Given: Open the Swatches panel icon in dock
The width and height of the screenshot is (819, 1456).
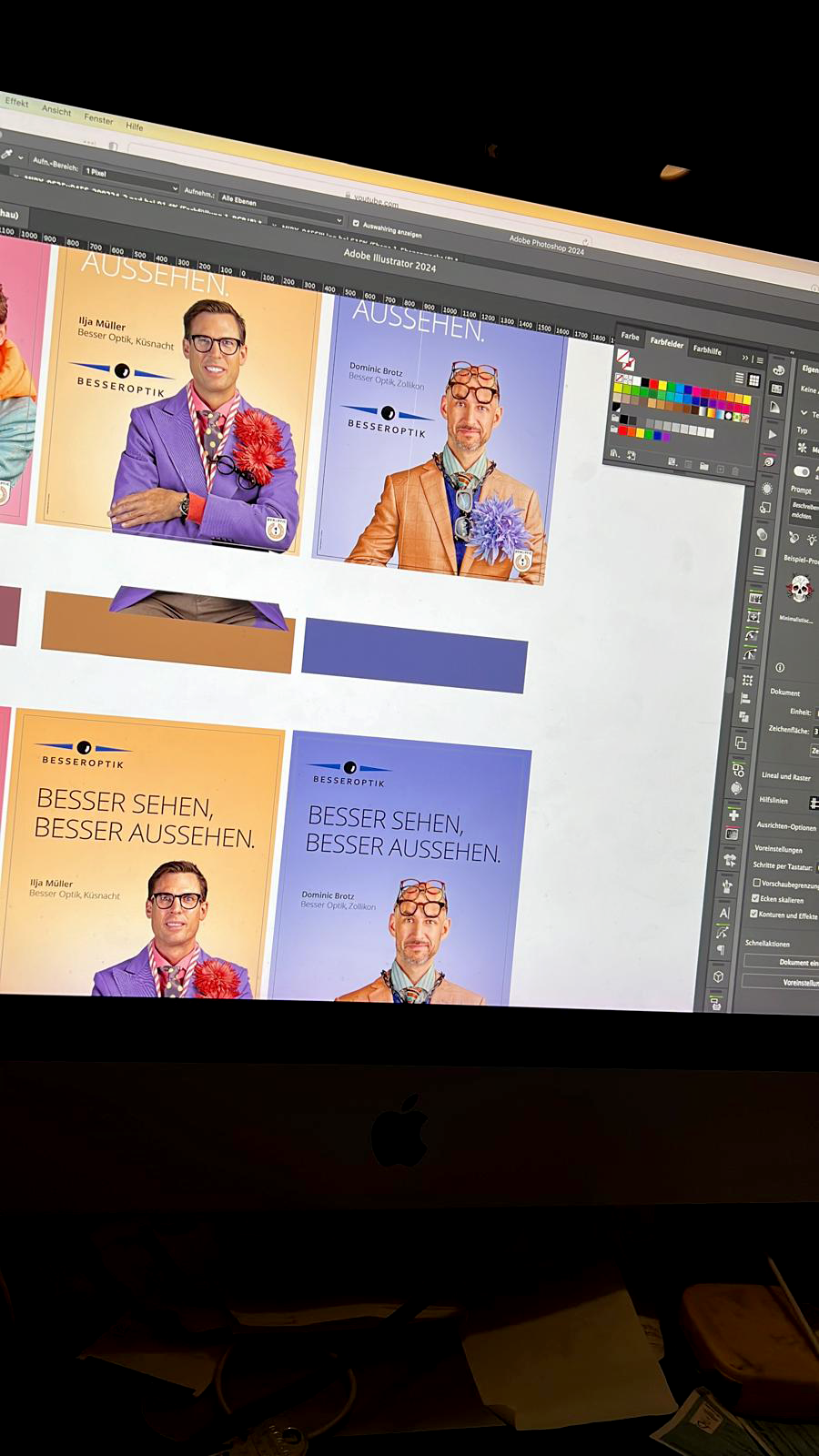Looking at the screenshot, I should click(x=776, y=389).
